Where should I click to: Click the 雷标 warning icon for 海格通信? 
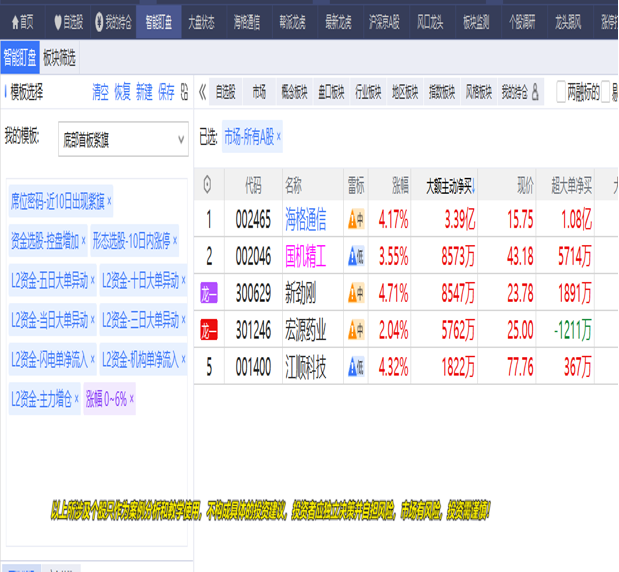(x=355, y=220)
